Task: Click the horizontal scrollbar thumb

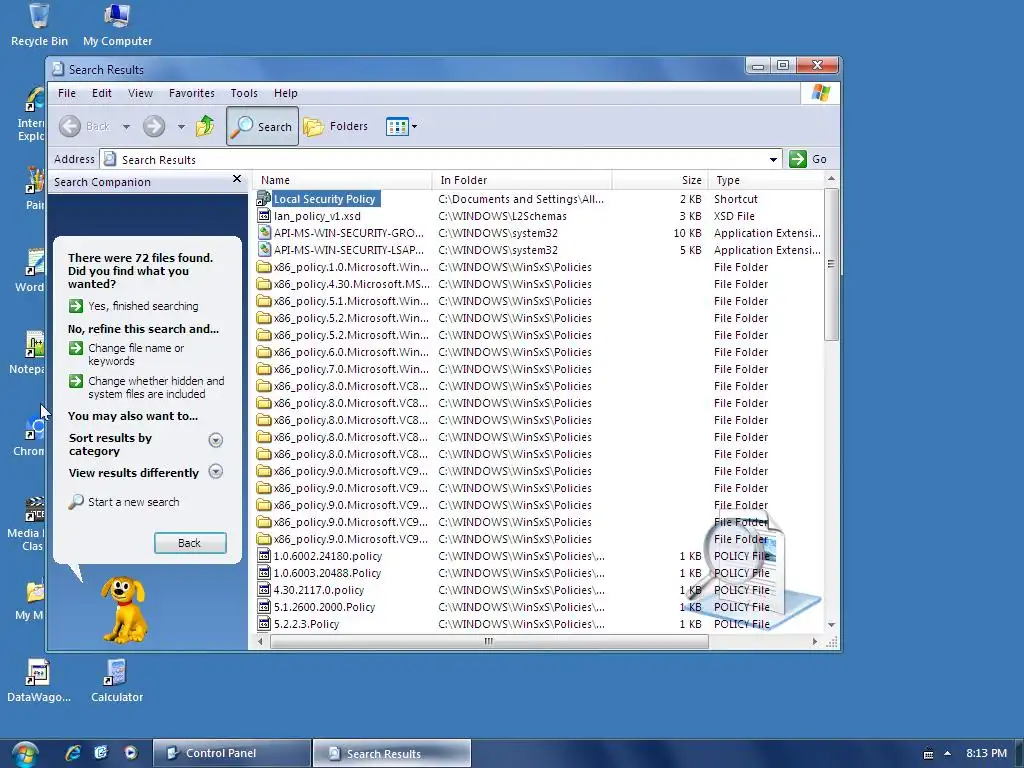Action: coord(489,641)
